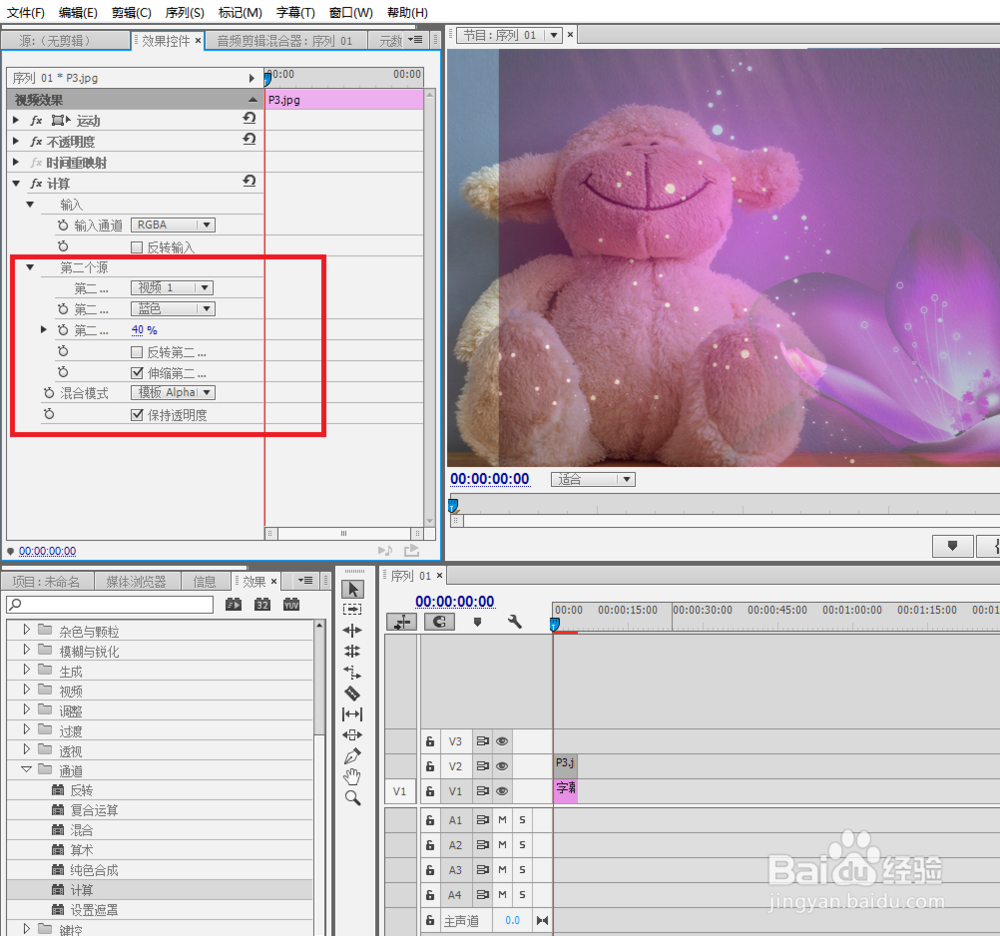The width and height of the screenshot is (1000, 936).
Task: Select the 设置遮罩 effect
Action: 94,910
